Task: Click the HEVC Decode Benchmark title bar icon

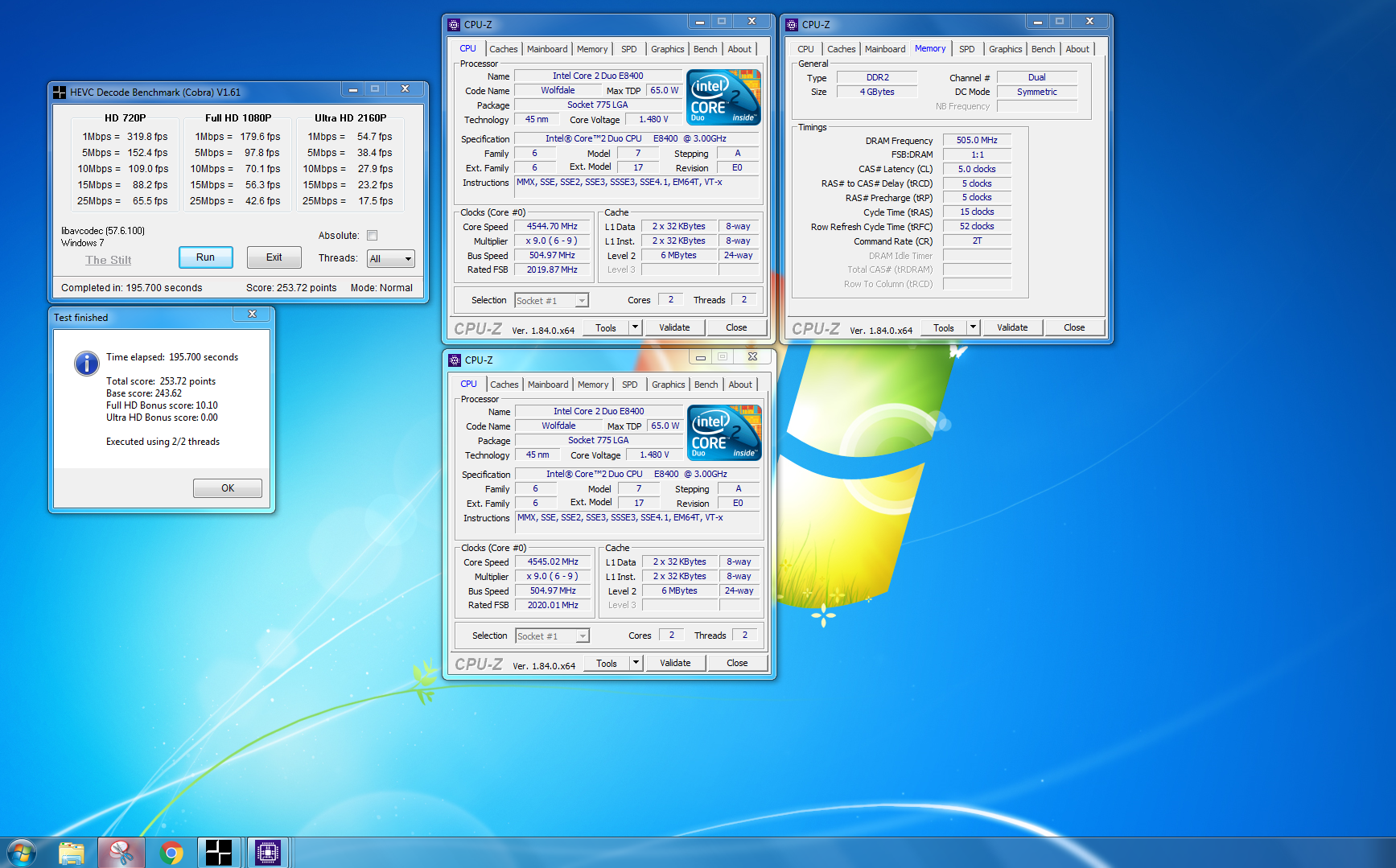Action: [x=60, y=93]
